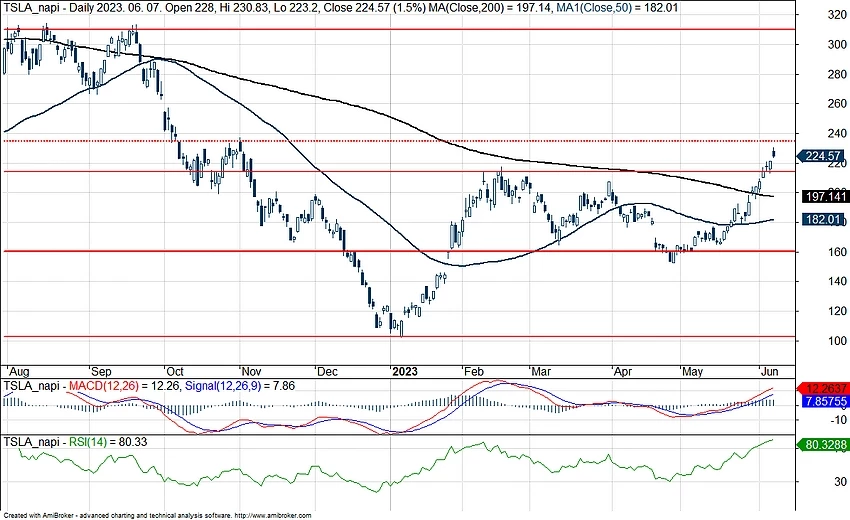Select the 'RSI(14) = 80.33' indicator label
Screen dimensions: 850x520
(108, 442)
